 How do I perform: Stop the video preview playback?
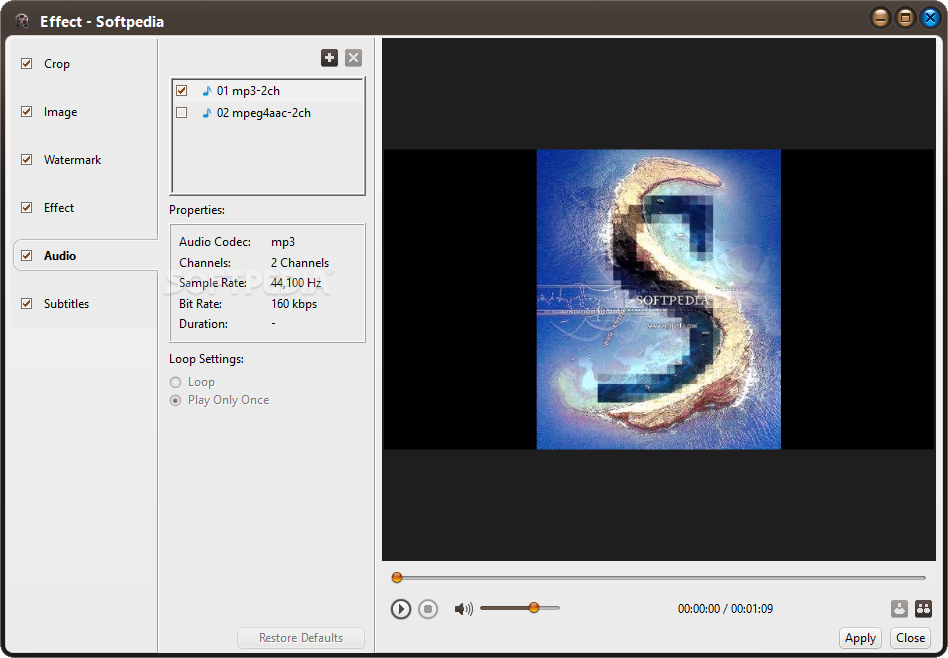428,609
